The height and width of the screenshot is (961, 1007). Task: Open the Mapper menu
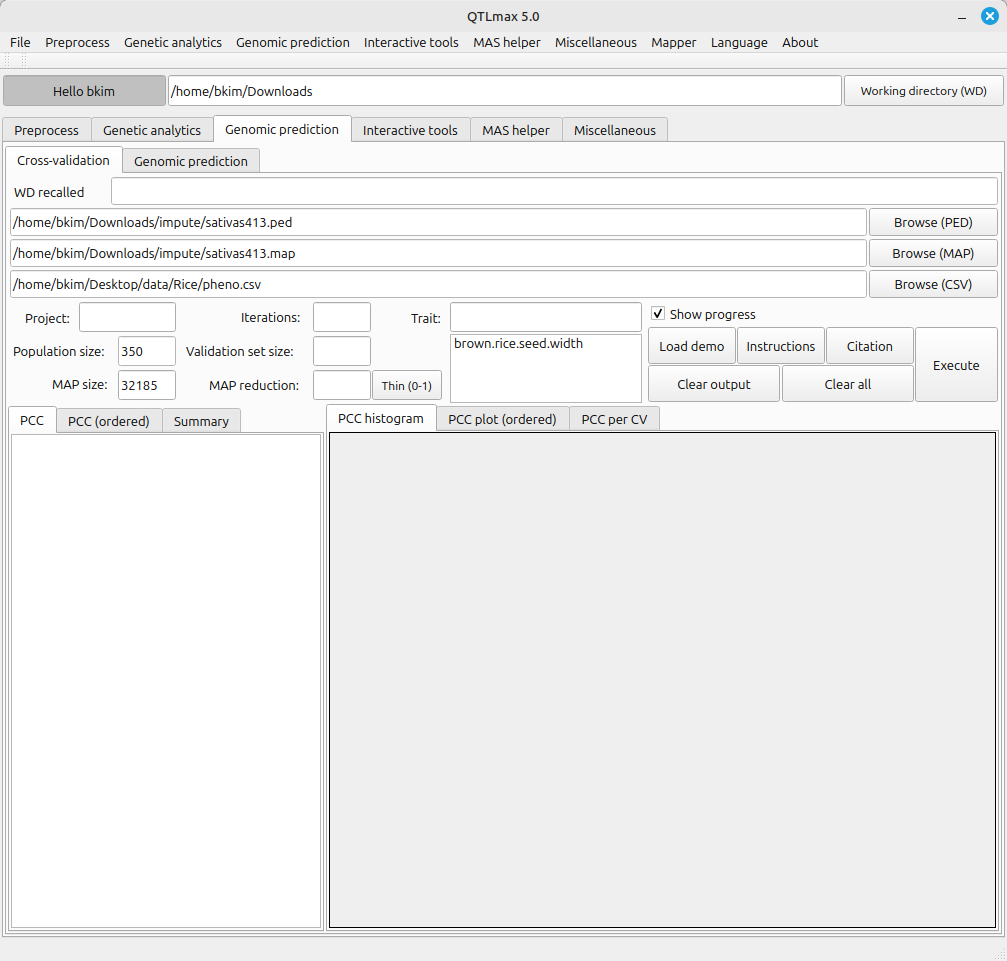point(673,42)
